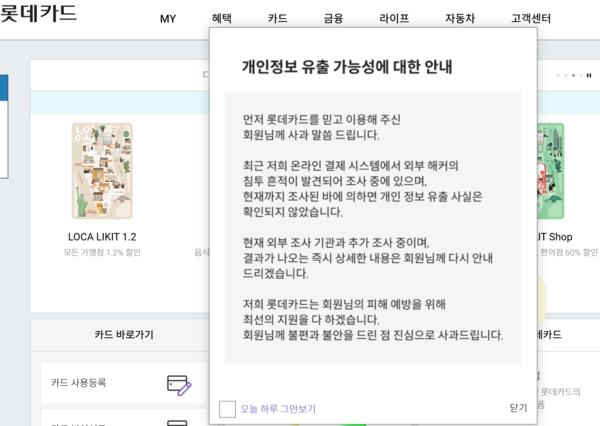Open the 자동차 menu

(460, 18)
